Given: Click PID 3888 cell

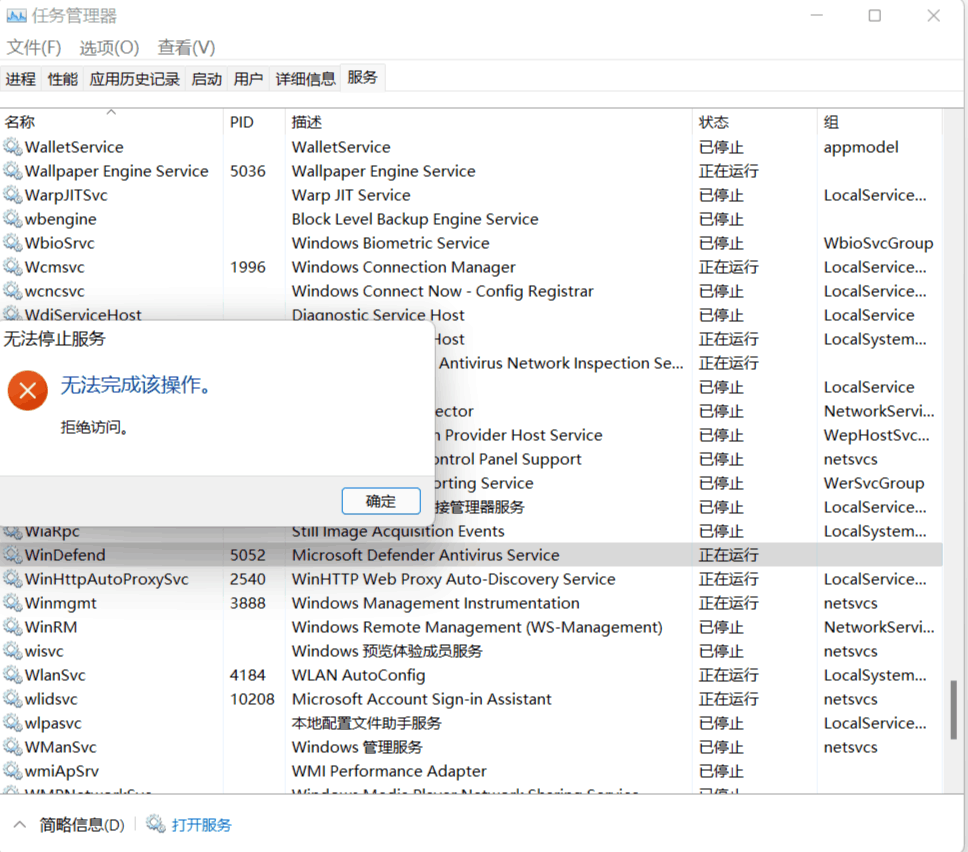Looking at the screenshot, I should pos(248,603).
